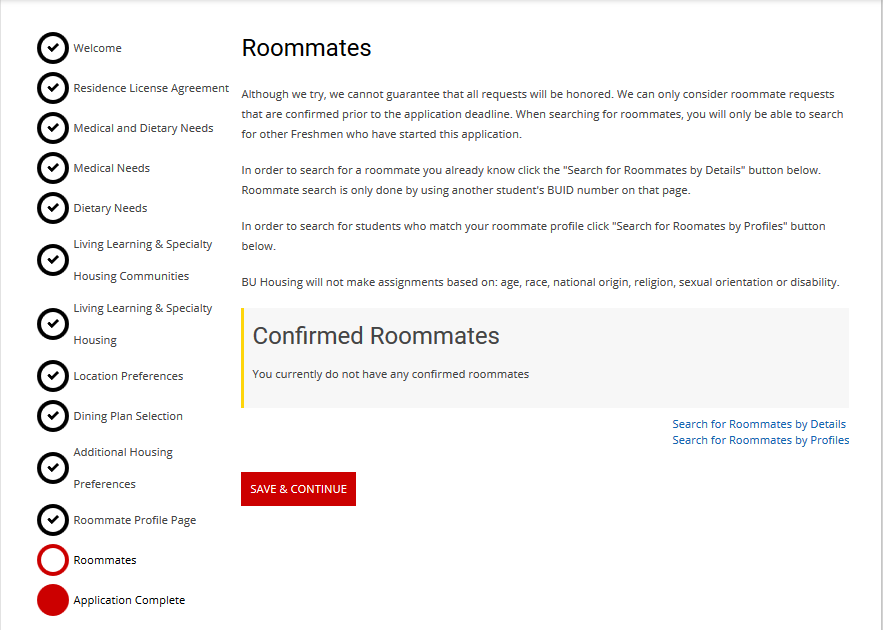The height and width of the screenshot is (630, 883).
Task: Click the empty red Roommates step circle
Action: (x=53, y=560)
